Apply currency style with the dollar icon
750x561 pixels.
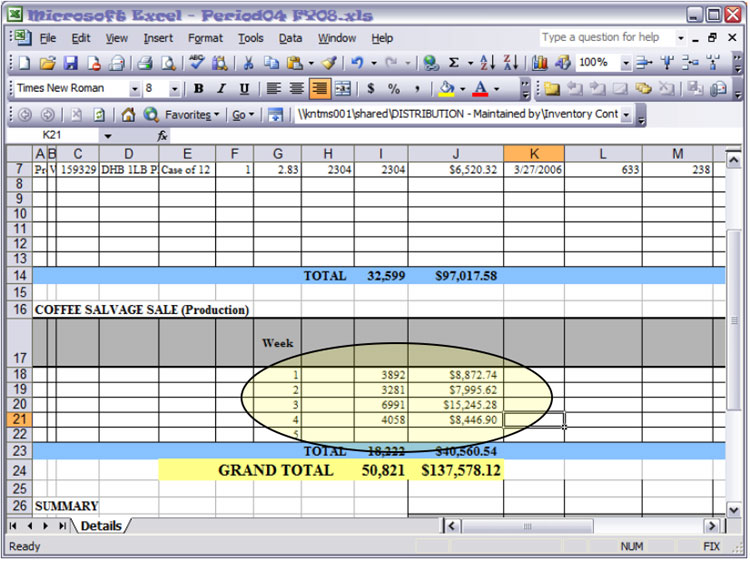coord(371,88)
